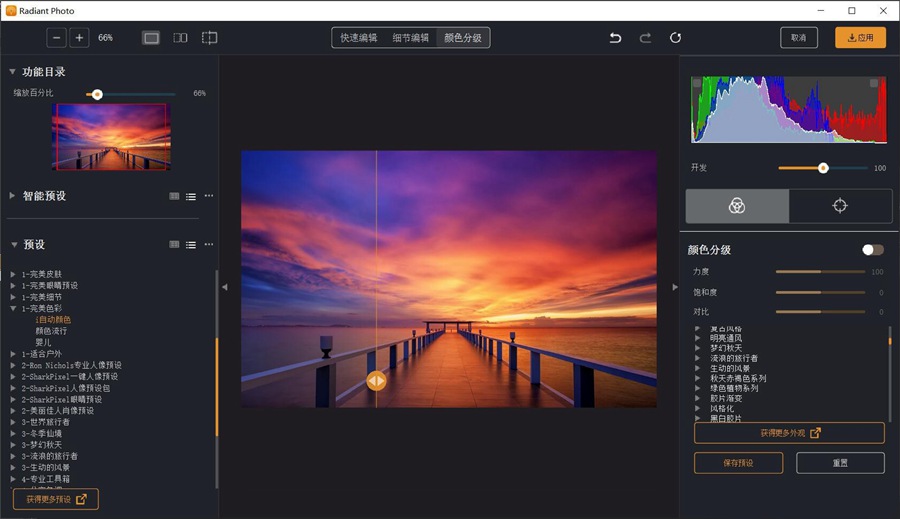Switch to the 快速编辑 tab
Image resolution: width=900 pixels, height=519 pixels.
(359, 38)
